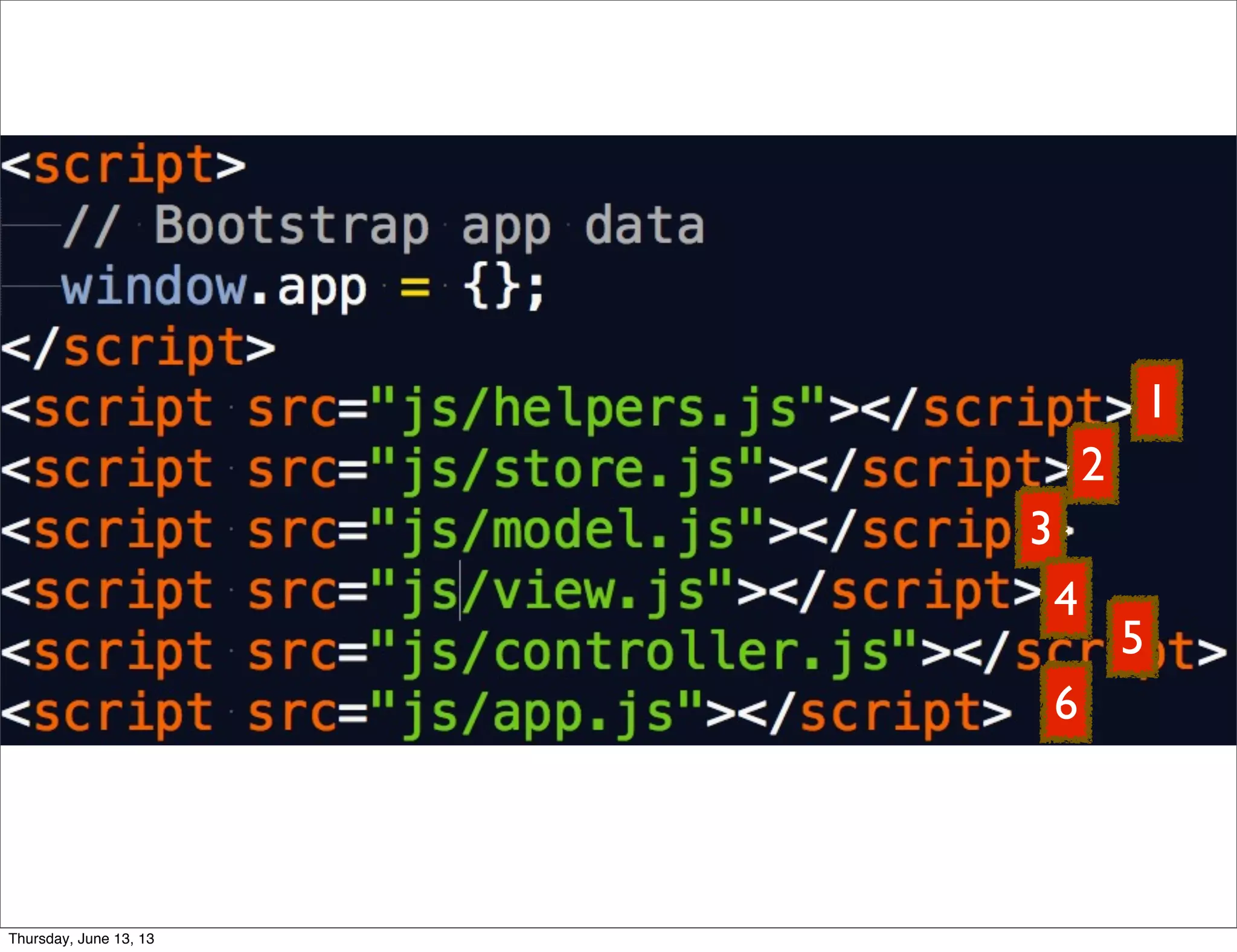
Task: Click the red badge numbered 2
Action: click(1093, 464)
